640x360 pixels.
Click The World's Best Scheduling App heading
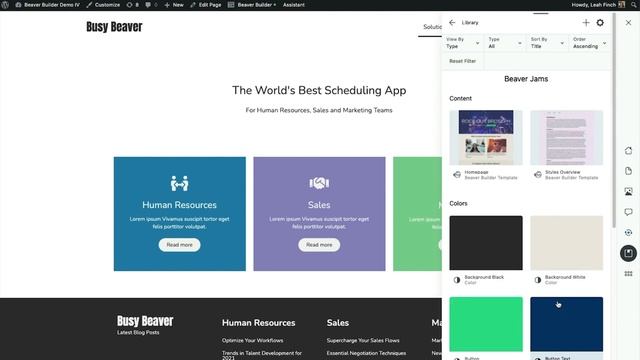[x=319, y=91]
